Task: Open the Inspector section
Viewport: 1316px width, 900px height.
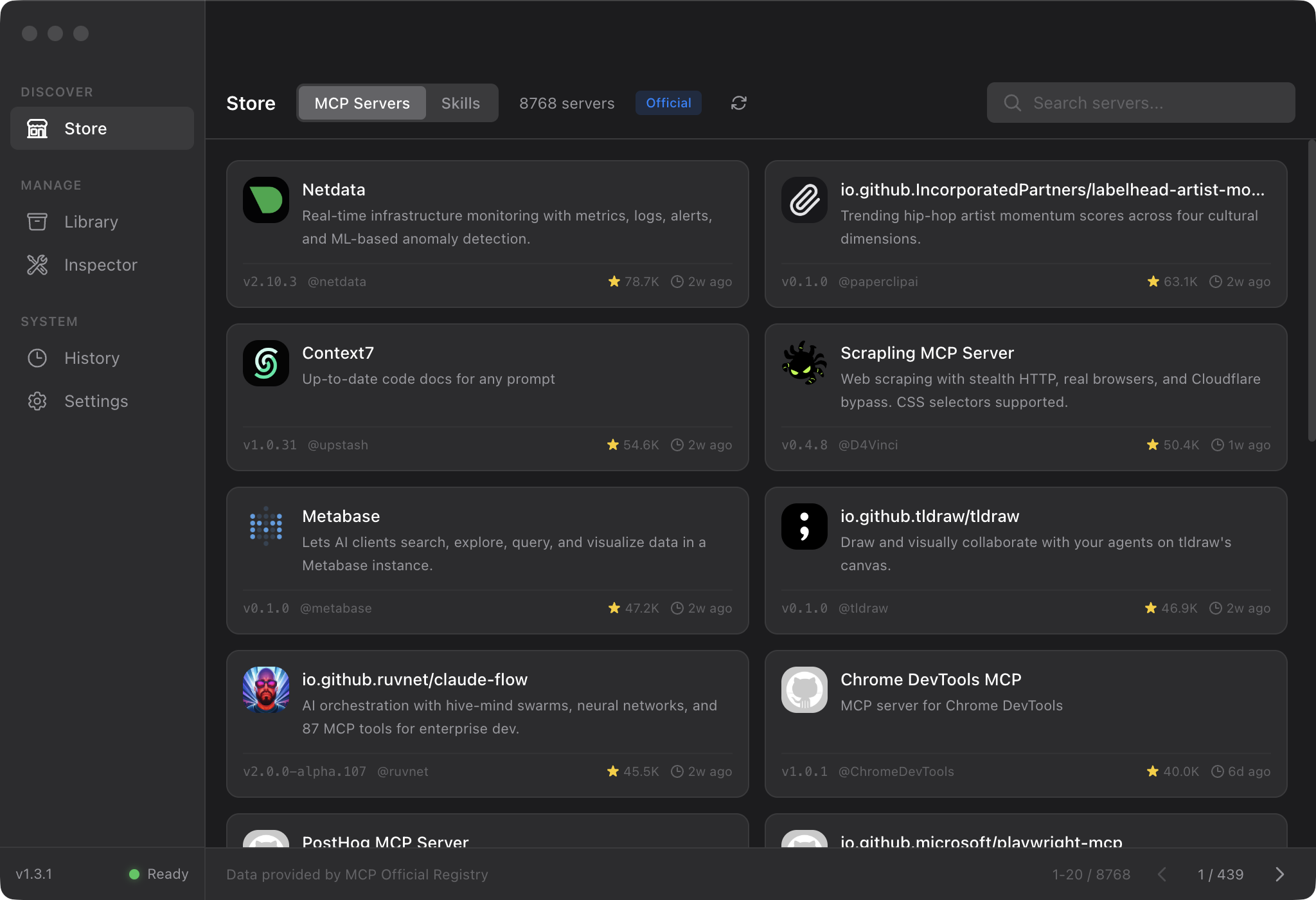Action: coord(102,265)
